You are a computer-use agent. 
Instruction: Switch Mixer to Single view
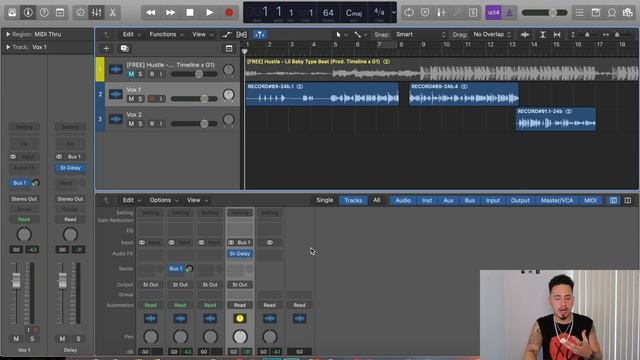tap(325, 200)
